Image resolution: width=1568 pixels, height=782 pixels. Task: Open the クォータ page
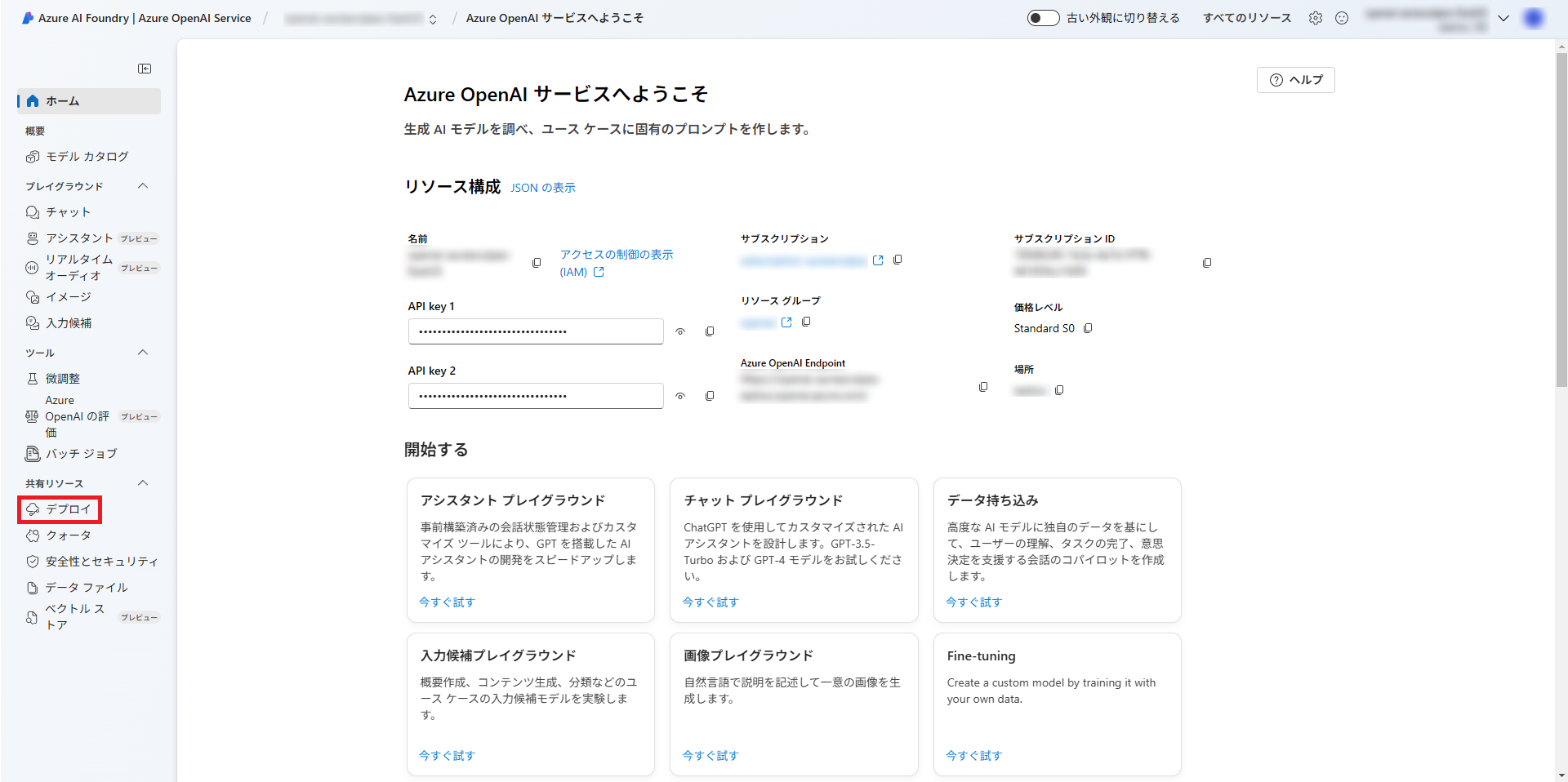click(x=69, y=535)
